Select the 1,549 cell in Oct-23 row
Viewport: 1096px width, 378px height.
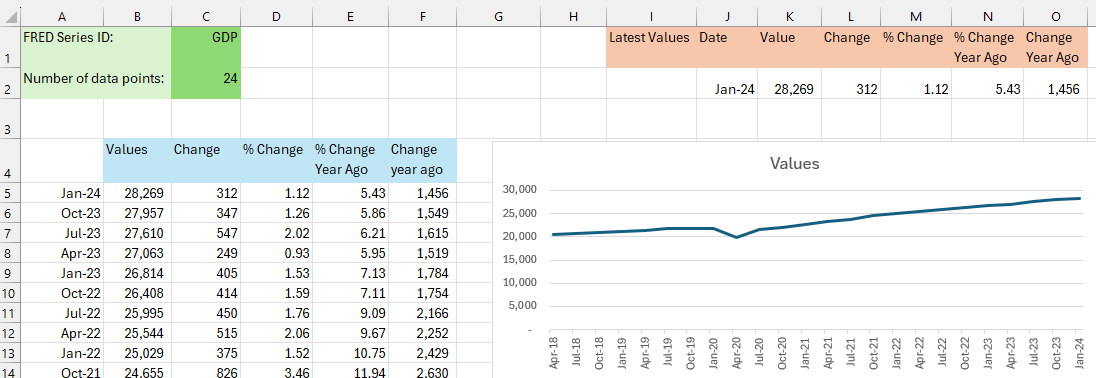click(x=422, y=213)
